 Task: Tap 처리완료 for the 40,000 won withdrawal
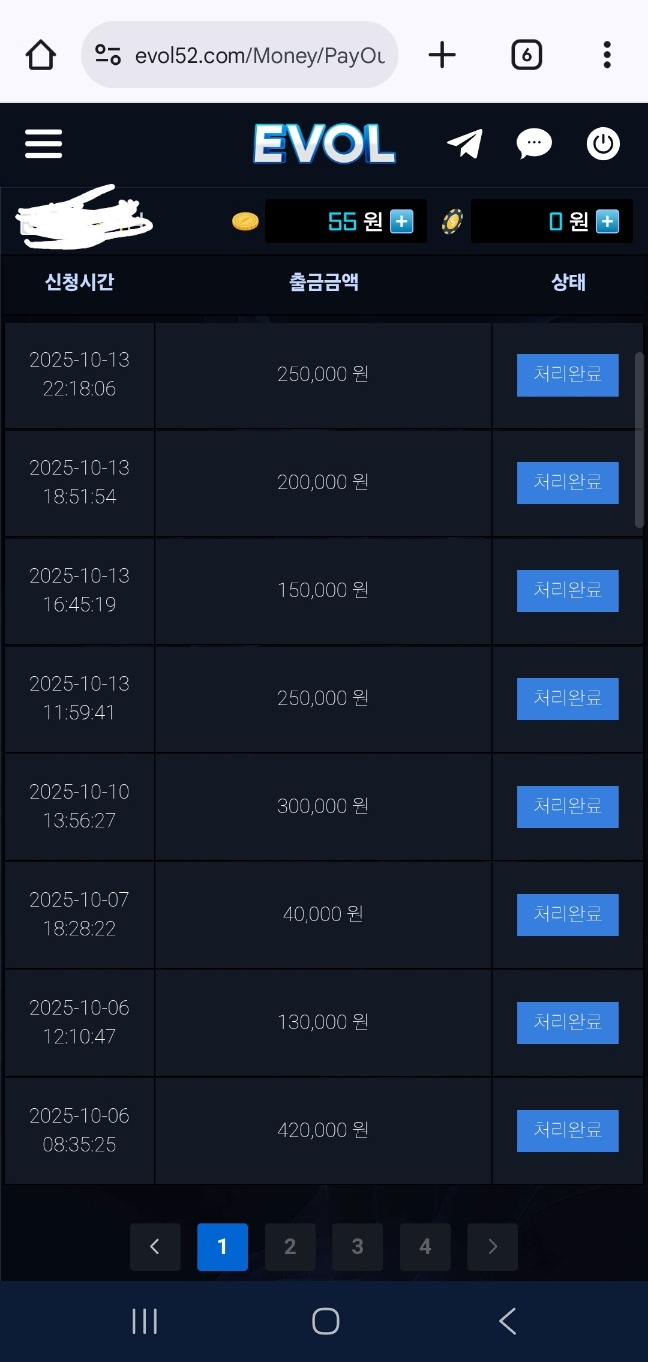click(x=567, y=914)
